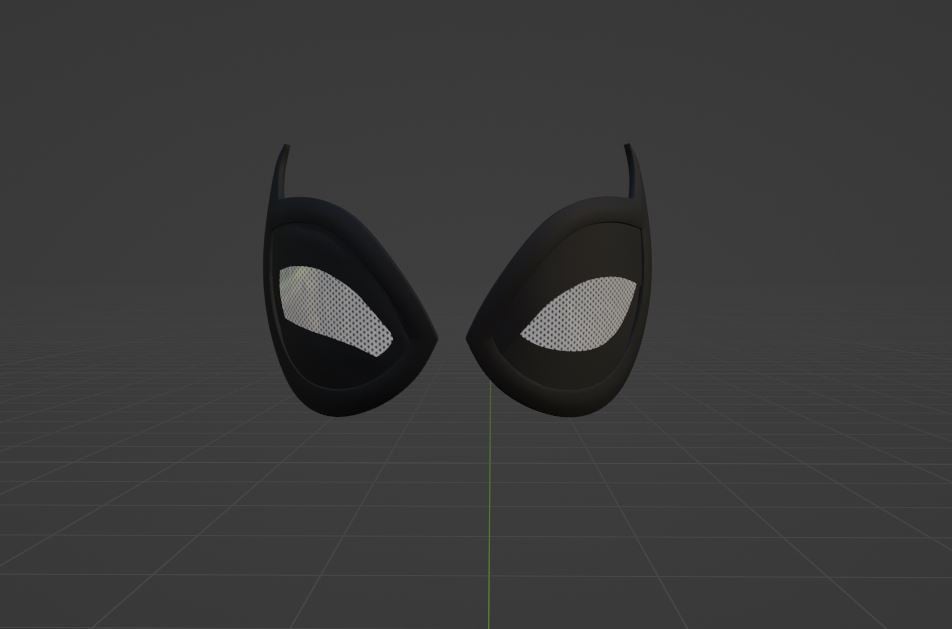Pick the right frame's upward pointed spike

click(634, 172)
